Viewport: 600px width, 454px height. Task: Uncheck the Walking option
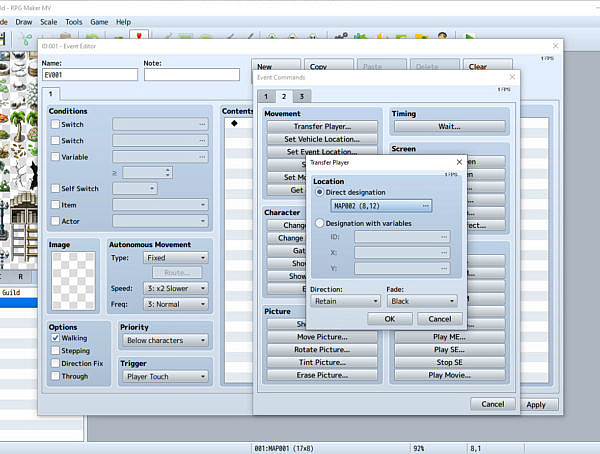click(x=56, y=339)
